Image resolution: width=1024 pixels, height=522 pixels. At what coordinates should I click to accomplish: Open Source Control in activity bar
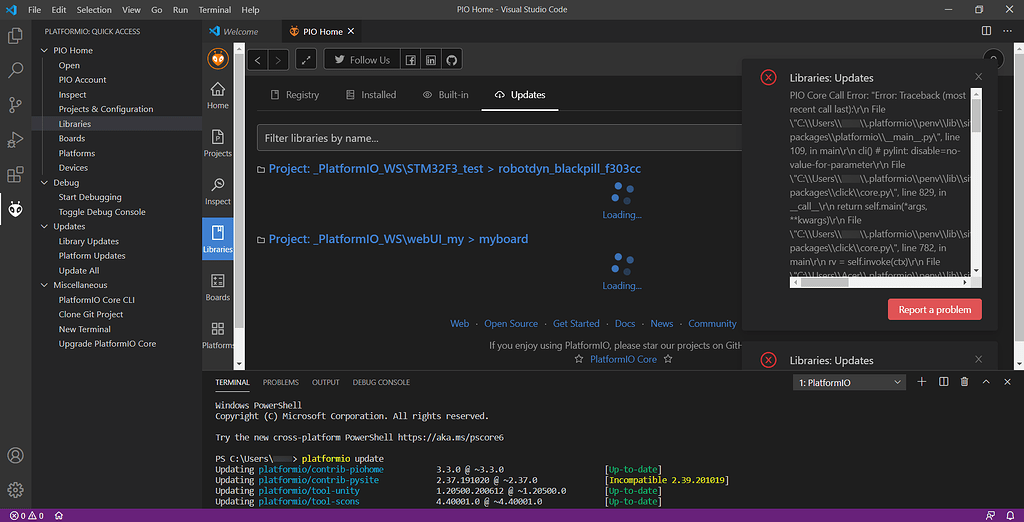pos(16,105)
